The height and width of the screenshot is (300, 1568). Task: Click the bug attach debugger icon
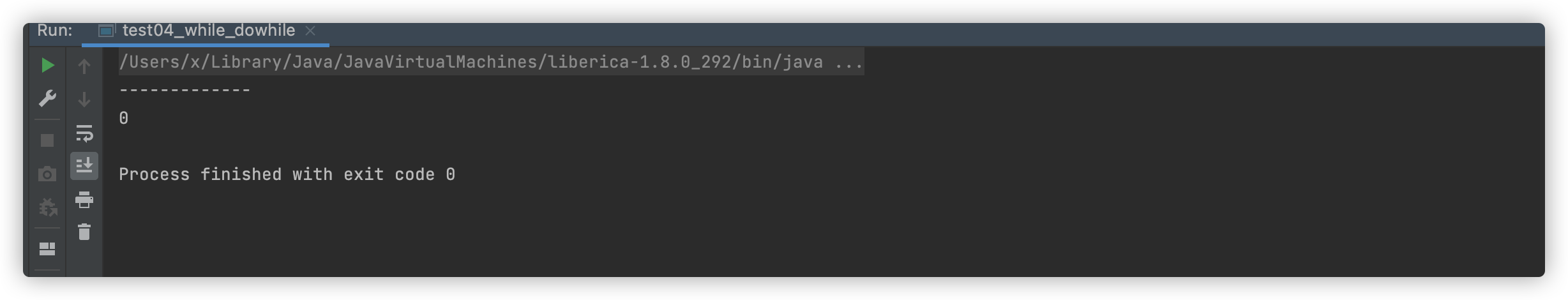(x=47, y=207)
